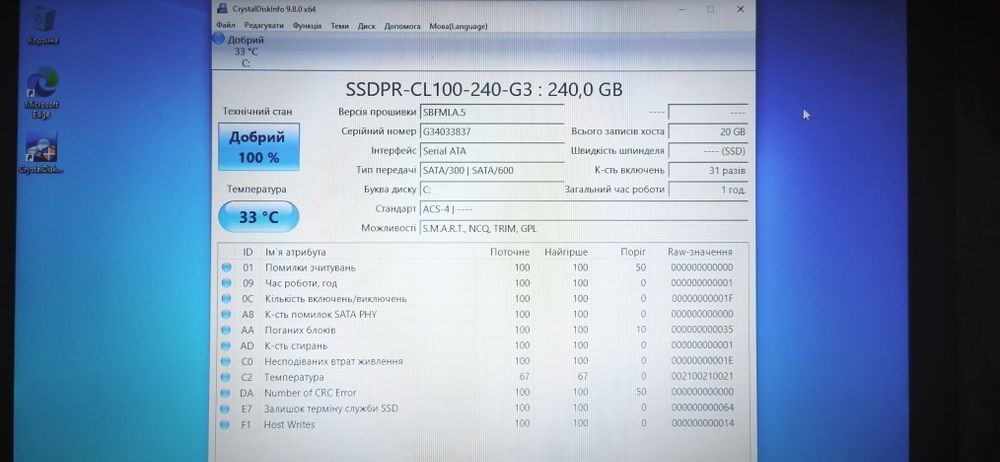Click status dot of attribute C2 Температура
Image resolution: width=1000 pixels, height=462 pixels.
(x=226, y=377)
